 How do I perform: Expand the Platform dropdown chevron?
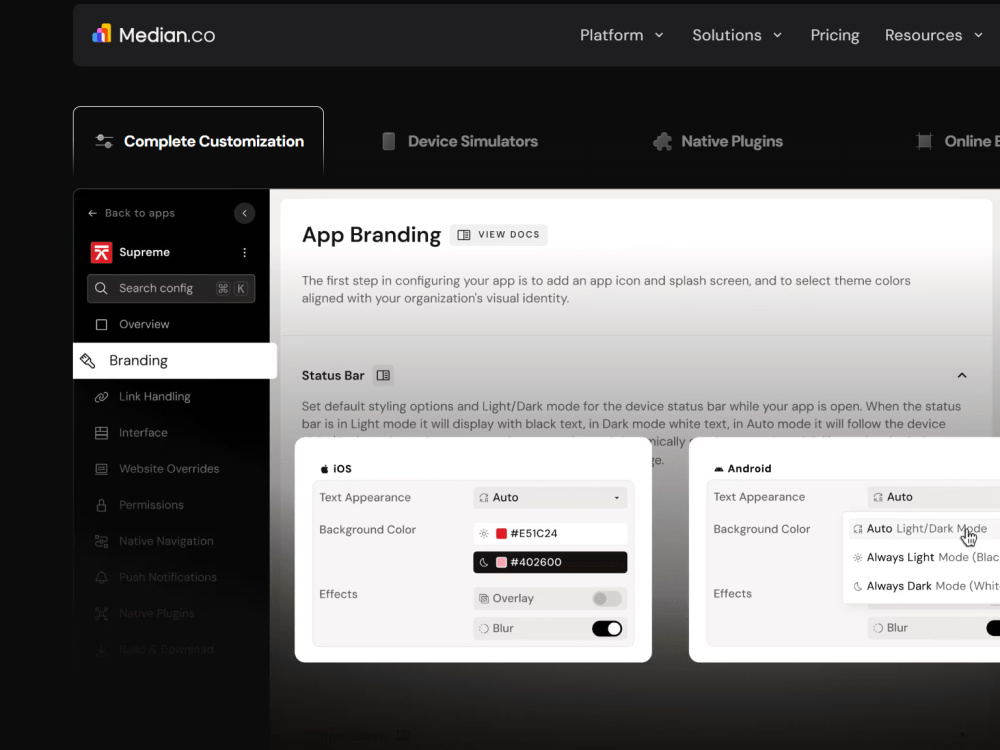[x=659, y=35]
